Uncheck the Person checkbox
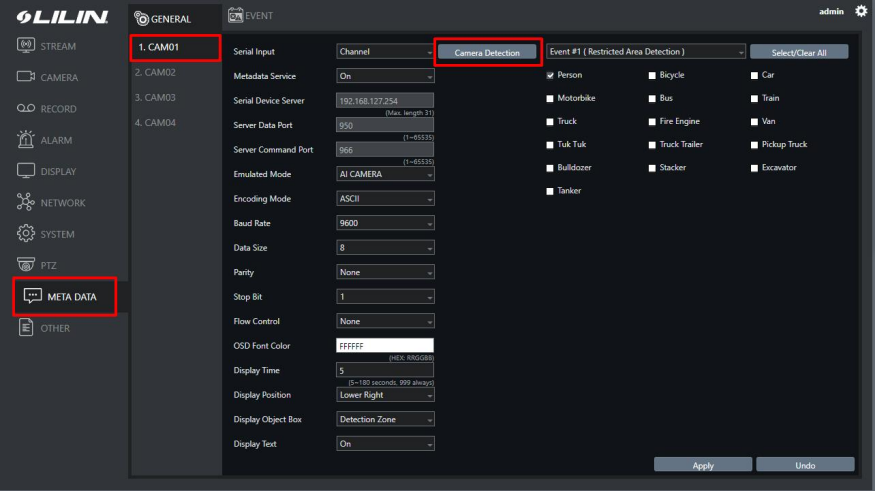Image resolution: width=875 pixels, height=491 pixels. click(x=550, y=75)
